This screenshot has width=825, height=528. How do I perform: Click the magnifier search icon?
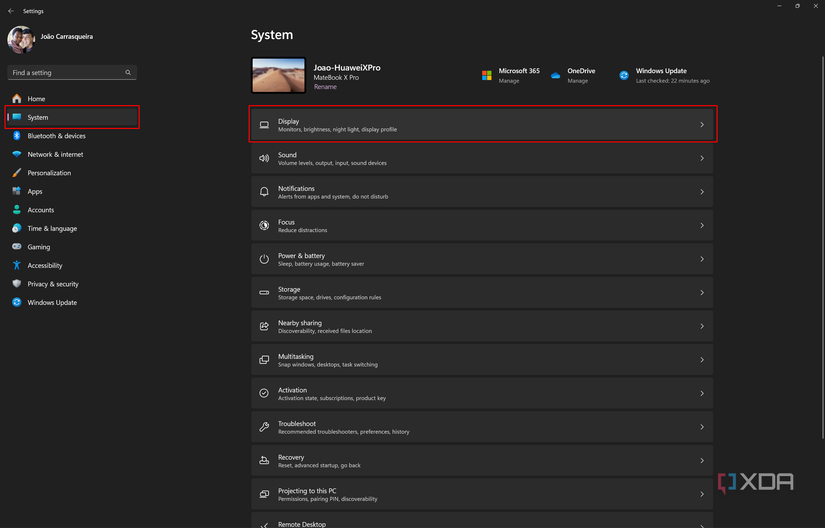pos(128,73)
